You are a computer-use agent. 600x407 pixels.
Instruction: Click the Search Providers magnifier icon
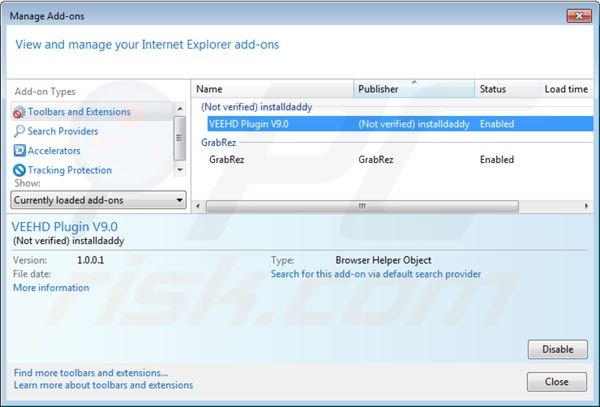[x=19, y=131]
